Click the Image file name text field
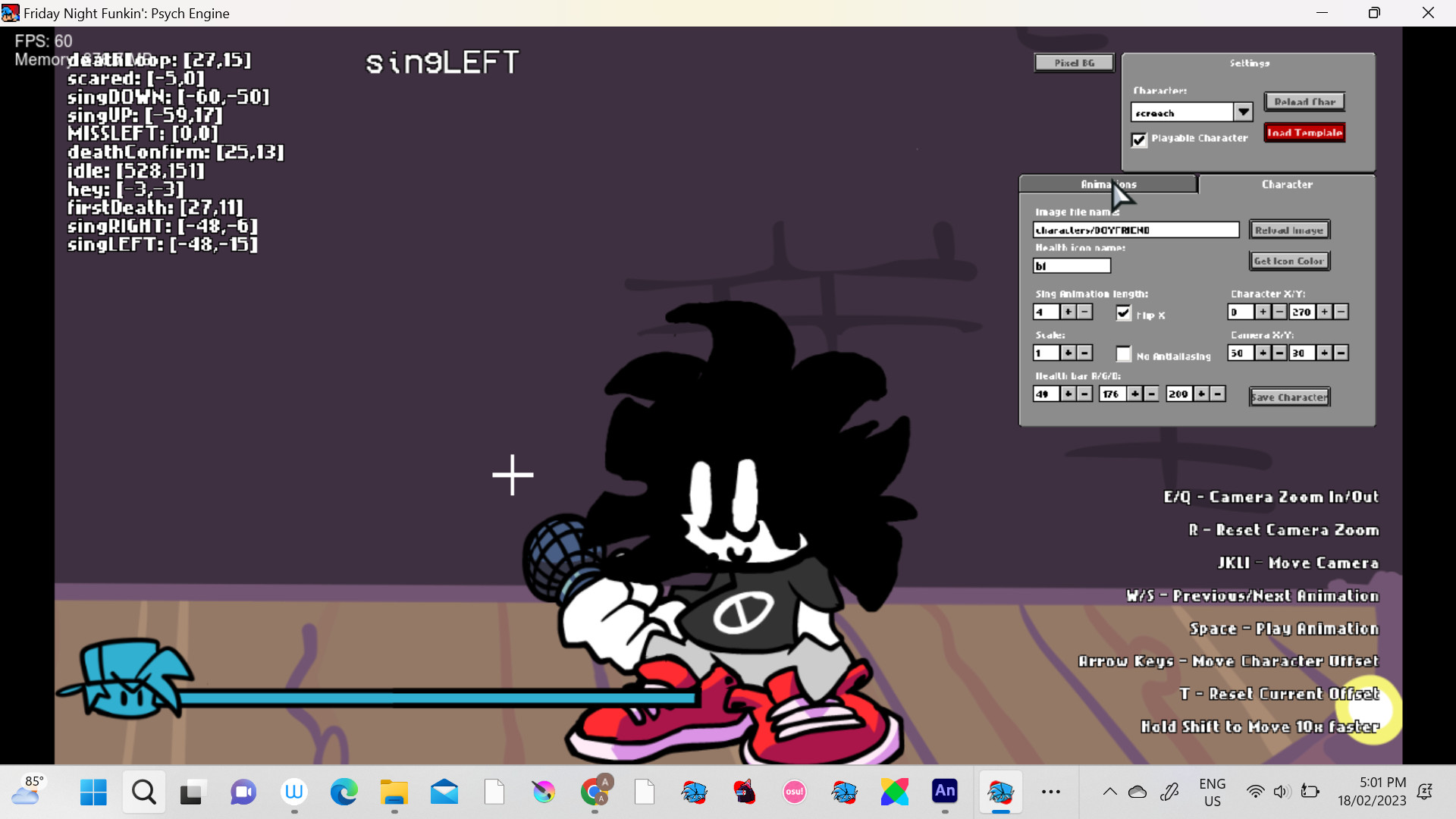Screen dimensions: 1456x819 click(x=1135, y=230)
